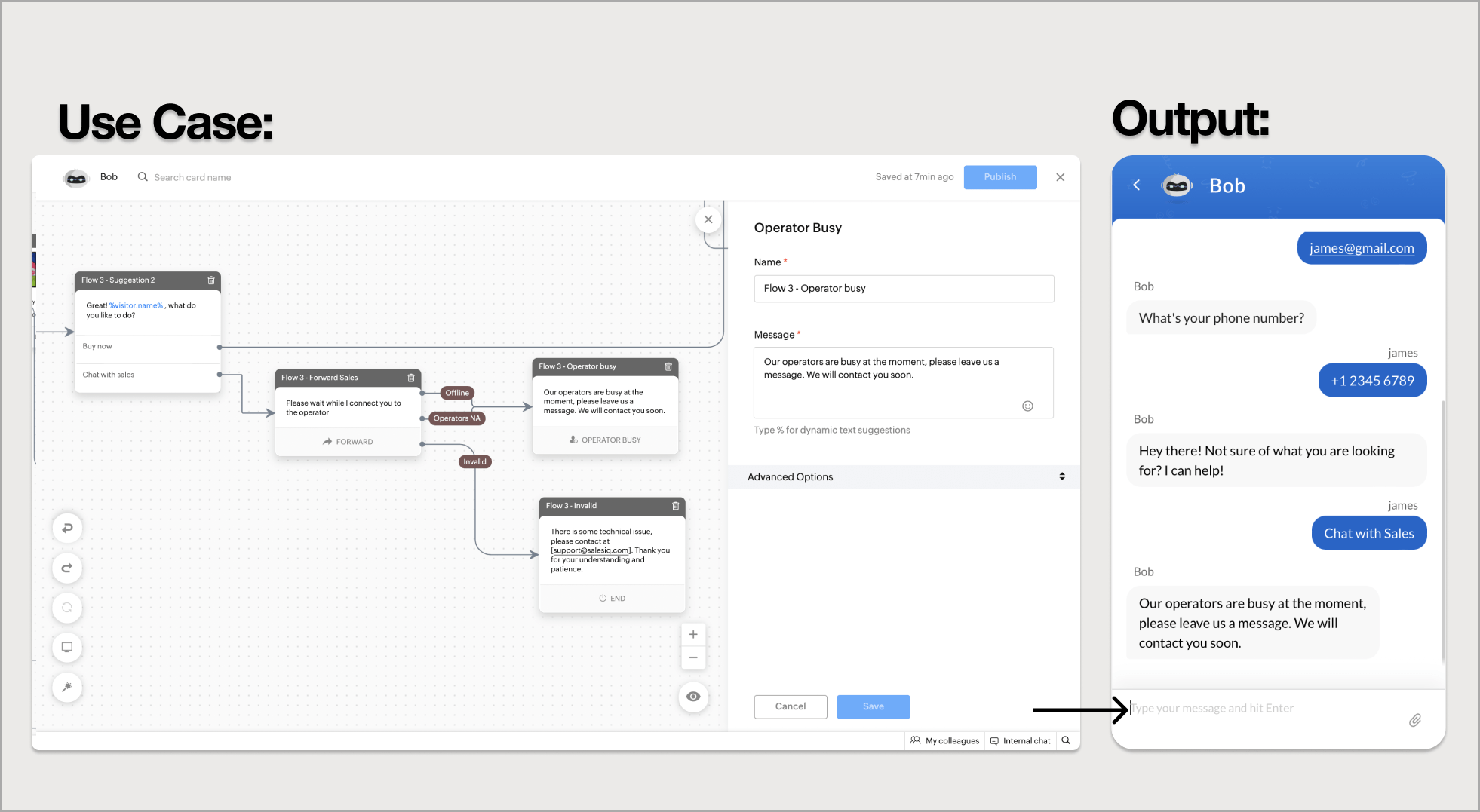Open emoji picker in Message box

click(1027, 406)
